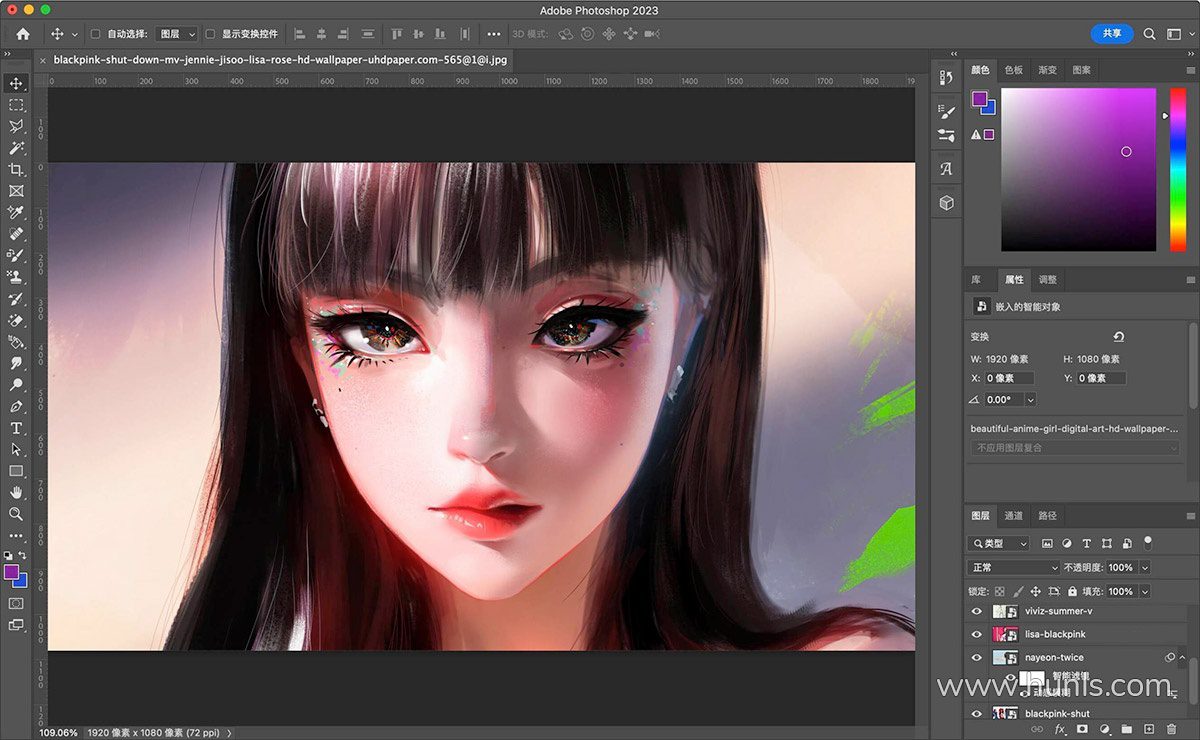Image resolution: width=1200 pixels, height=740 pixels.
Task: Select the Rectangular Marquee tool
Action: click(x=16, y=105)
